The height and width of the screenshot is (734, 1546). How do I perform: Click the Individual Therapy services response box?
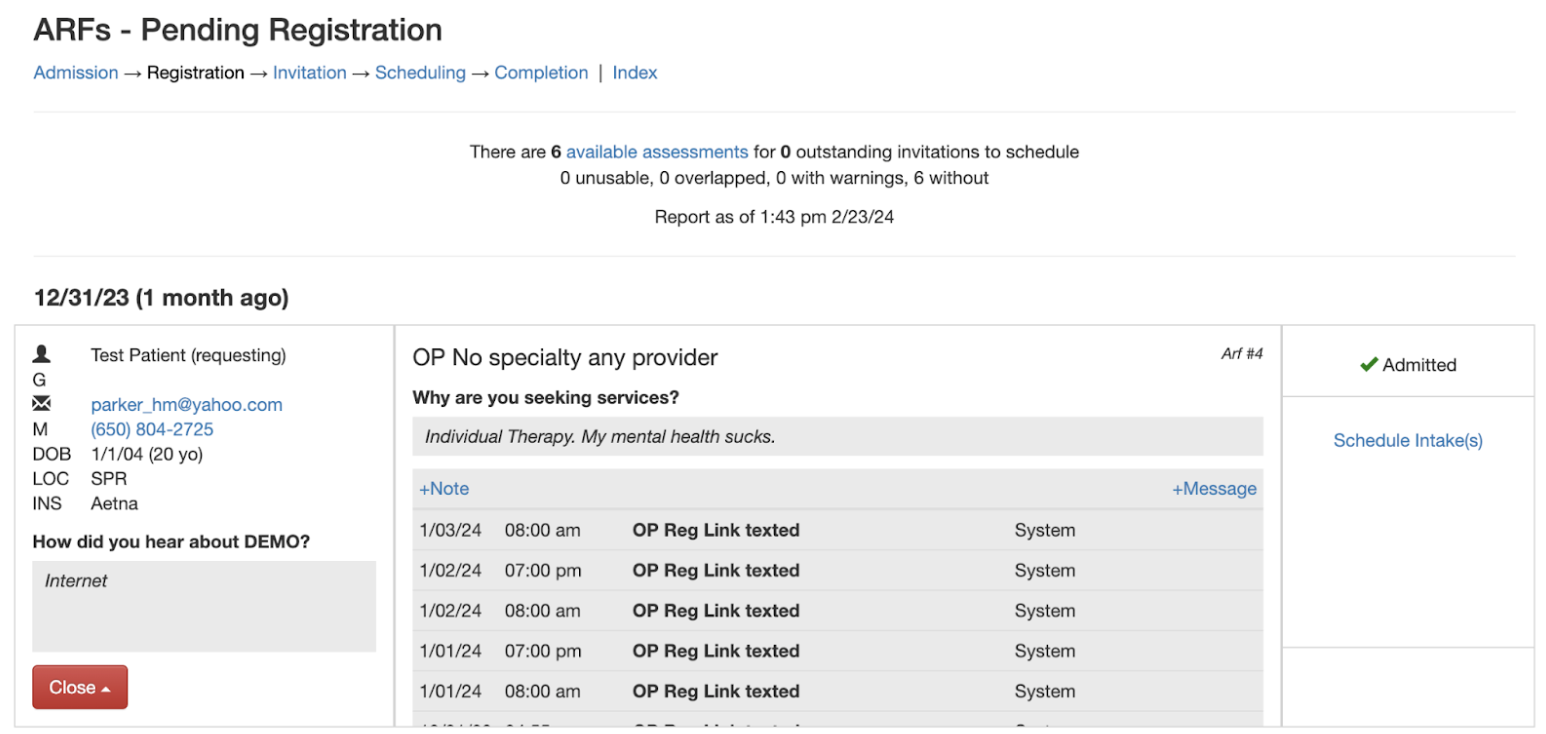click(x=838, y=436)
